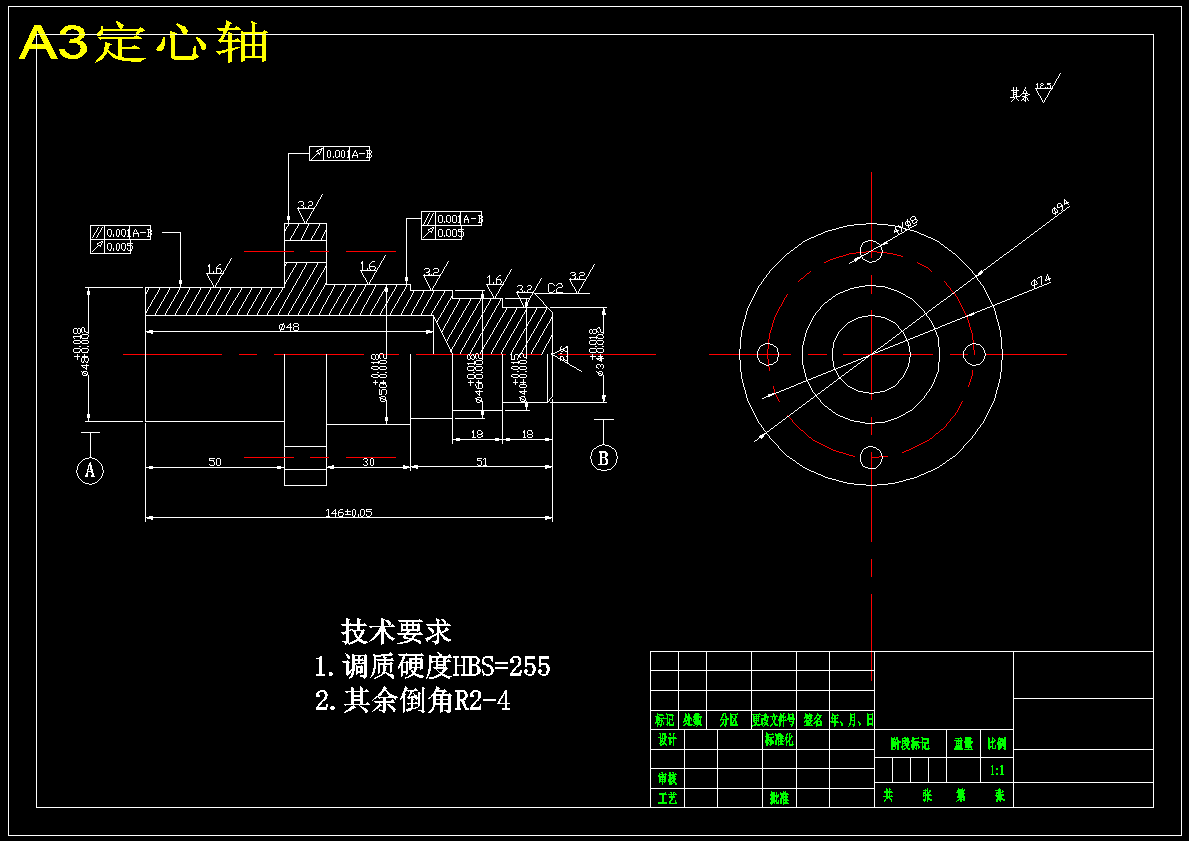Click the '阶段标记' title block cell
Screen dimensions: 1189x841
[x=910, y=745]
